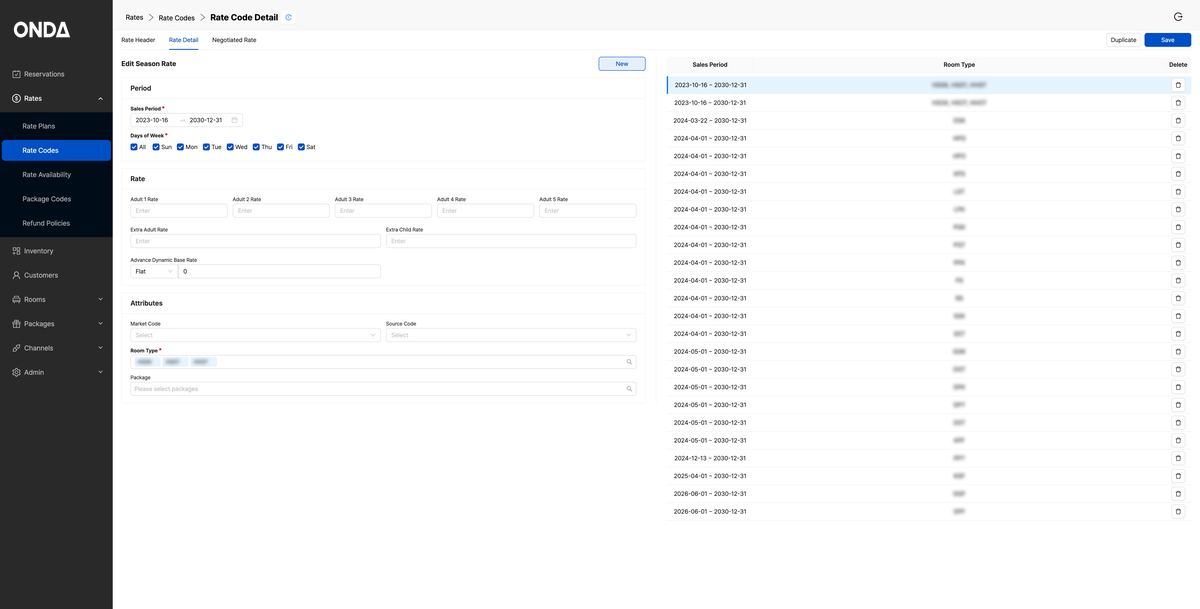Screen dimensions: 1200x609
Task: Switch to the Rate Header tab
Action: 138,40
